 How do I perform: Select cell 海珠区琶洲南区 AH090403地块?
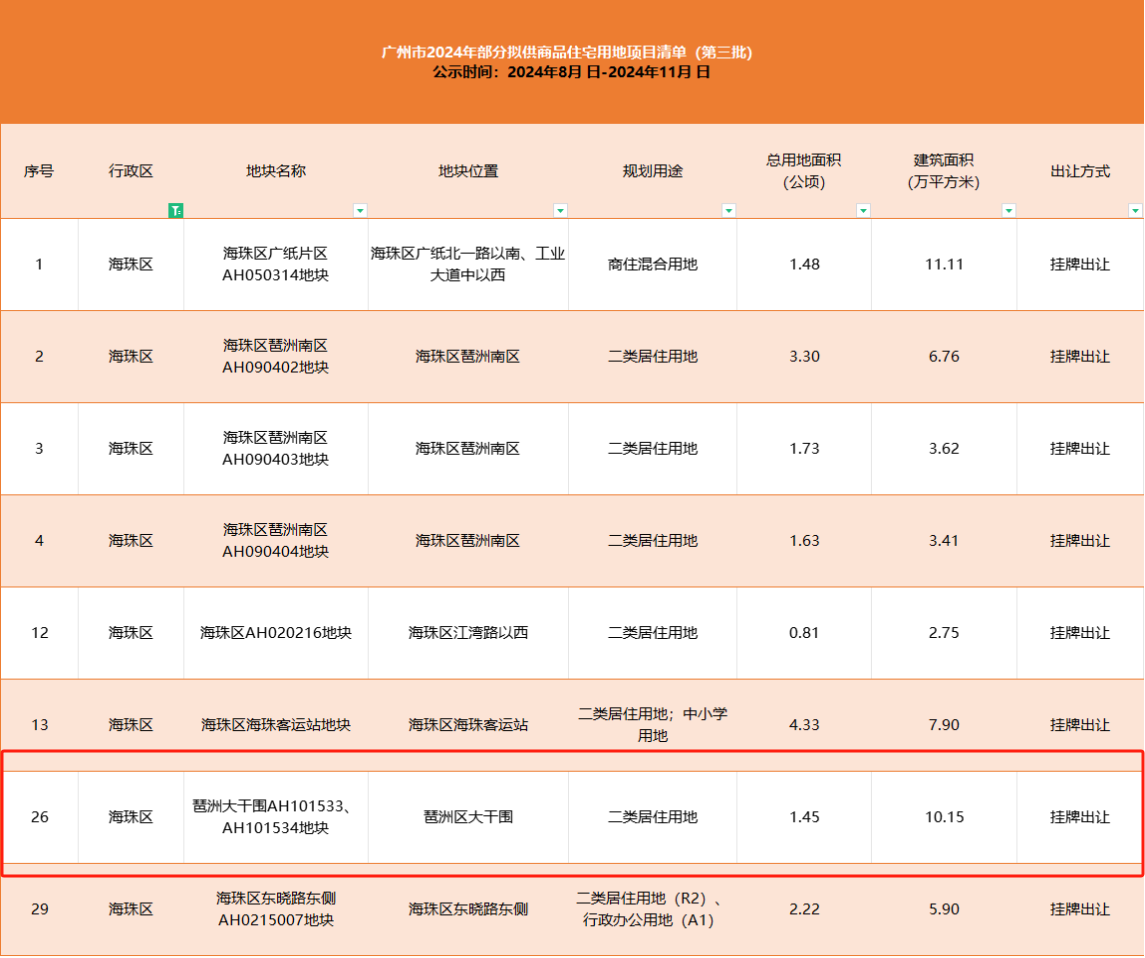coord(276,448)
